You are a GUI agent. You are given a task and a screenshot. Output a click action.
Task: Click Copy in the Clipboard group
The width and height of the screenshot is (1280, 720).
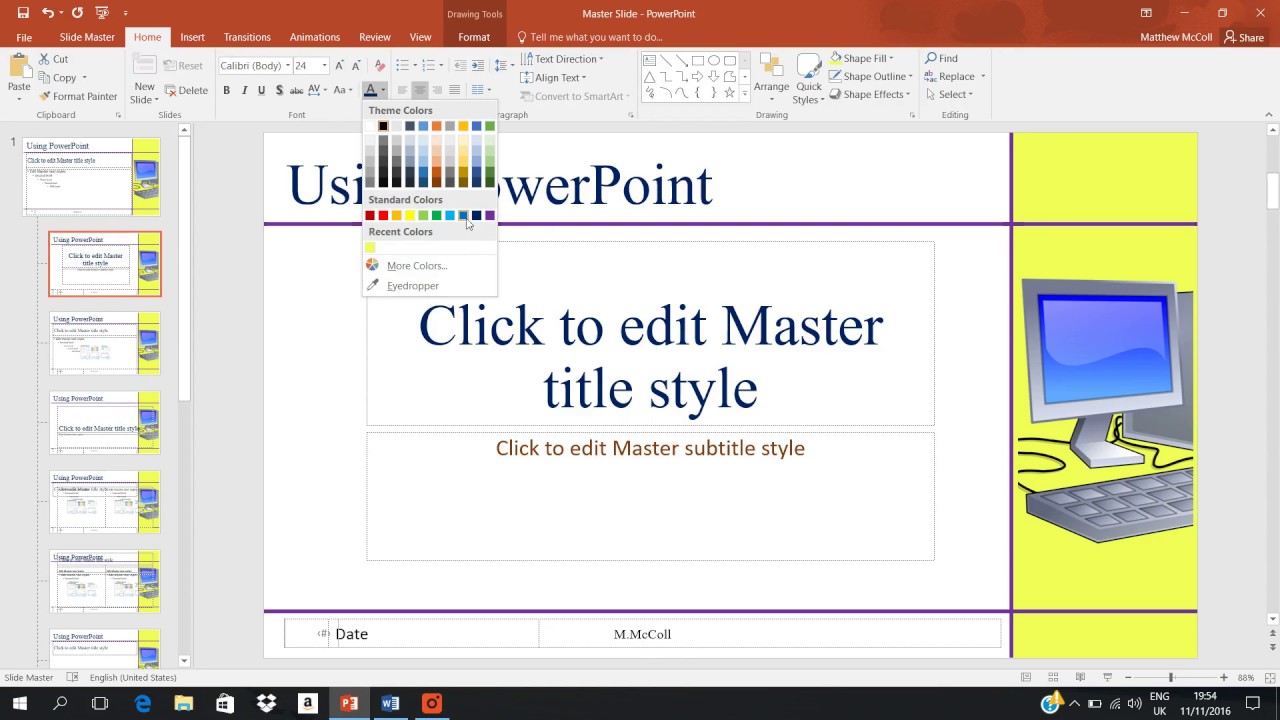point(63,77)
